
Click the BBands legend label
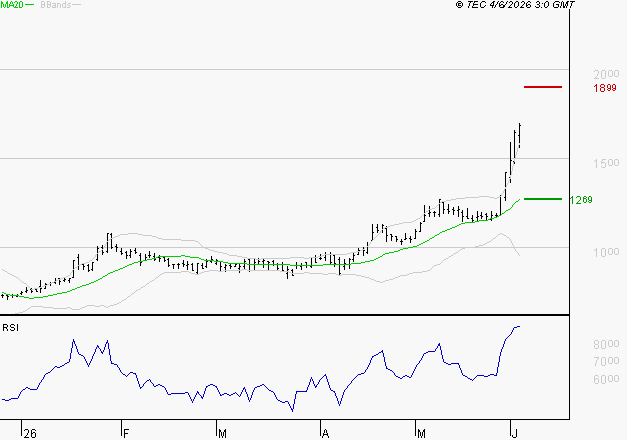pos(56,5)
